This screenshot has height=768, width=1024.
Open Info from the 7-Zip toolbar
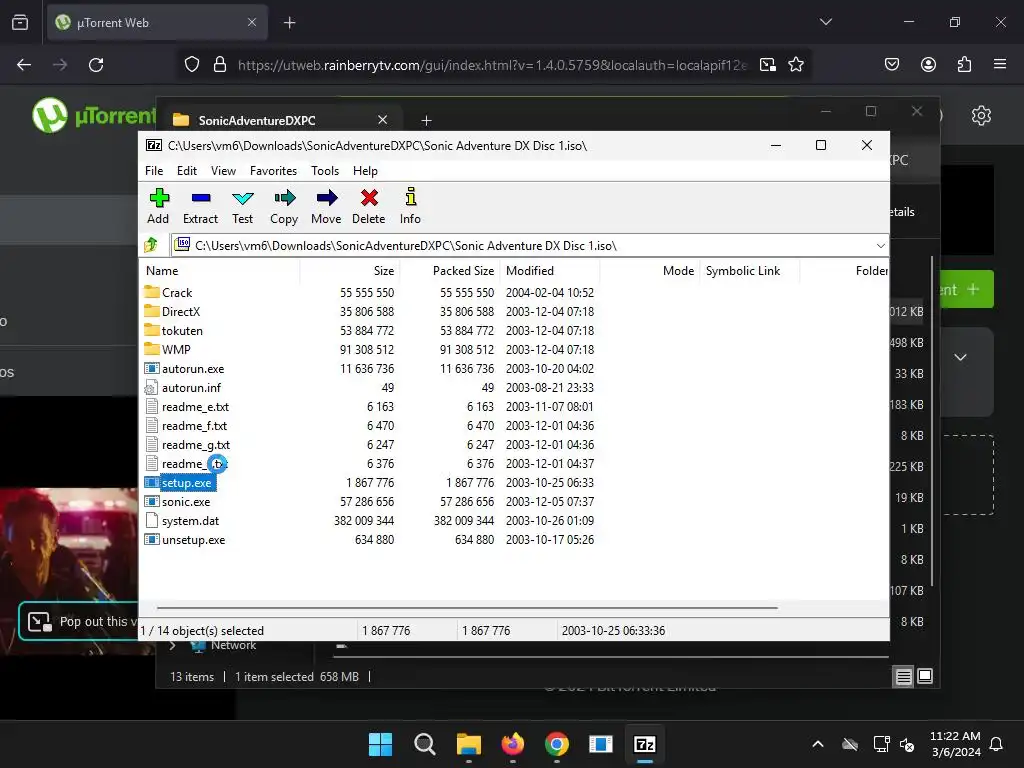[x=410, y=206]
